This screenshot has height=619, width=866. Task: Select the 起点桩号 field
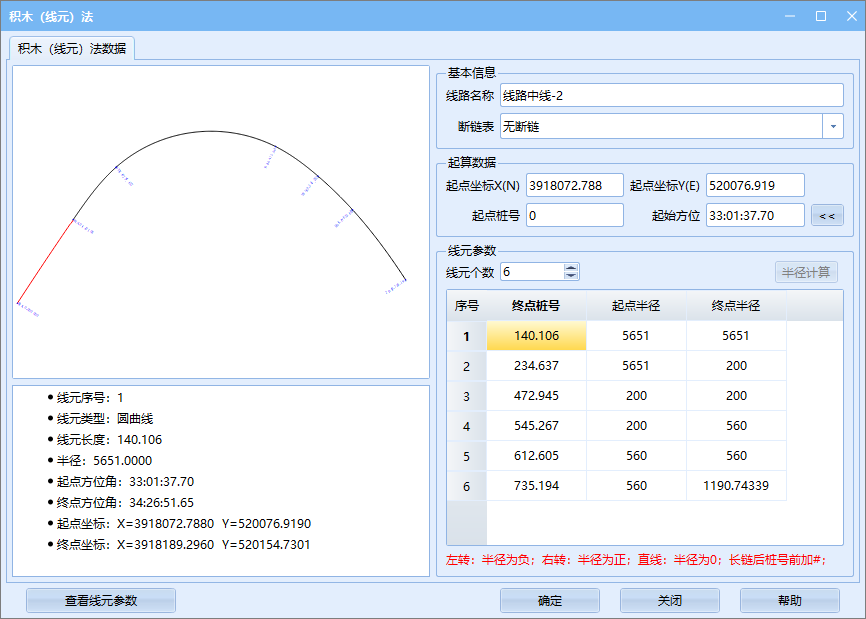pyautogui.click(x=574, y=215)
